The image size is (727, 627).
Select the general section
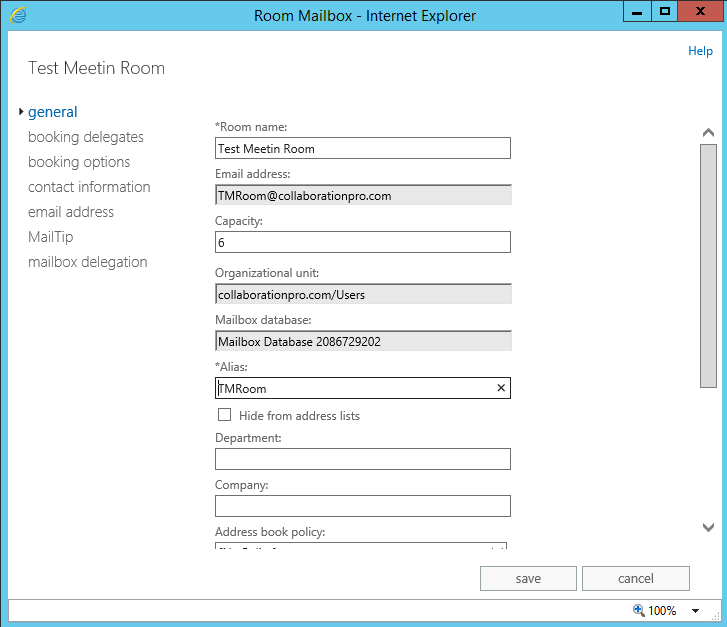click(52, 112)
